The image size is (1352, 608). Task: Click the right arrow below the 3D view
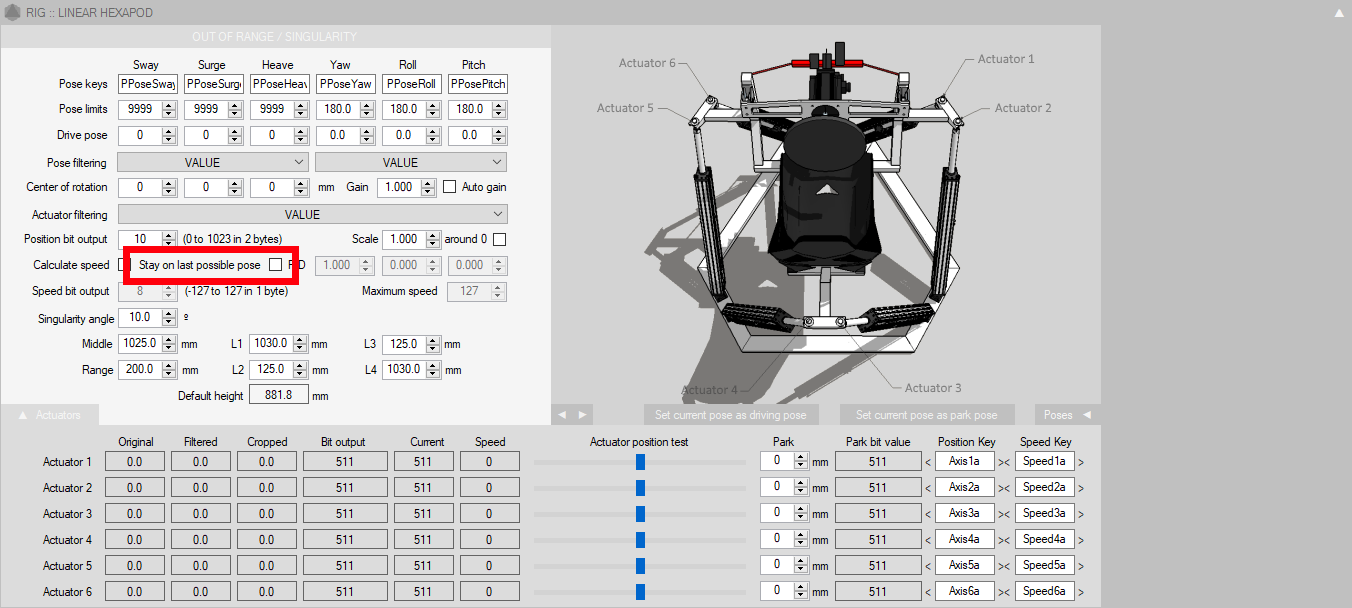point(582,414)
